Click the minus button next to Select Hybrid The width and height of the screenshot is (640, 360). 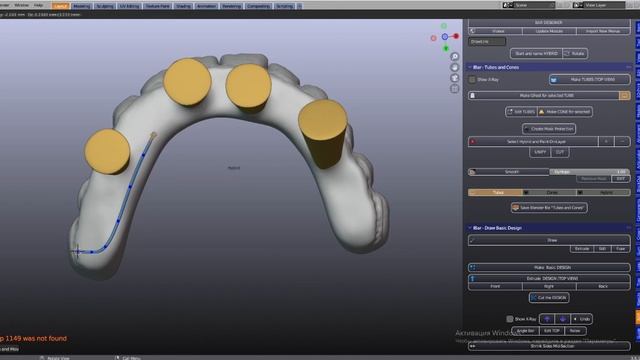click(x=622, y=142)
